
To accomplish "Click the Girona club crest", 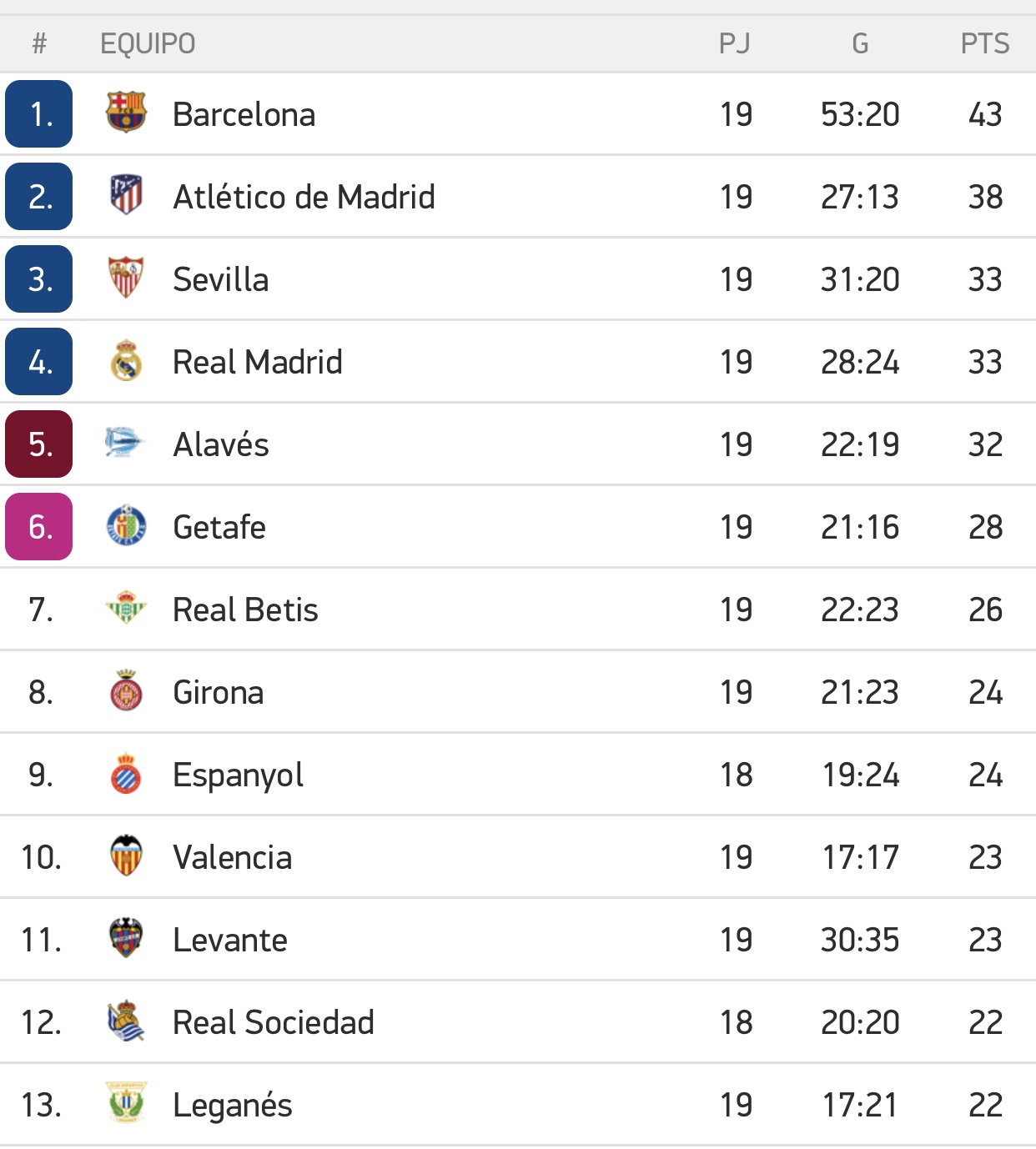I will (x=126, y=691).
